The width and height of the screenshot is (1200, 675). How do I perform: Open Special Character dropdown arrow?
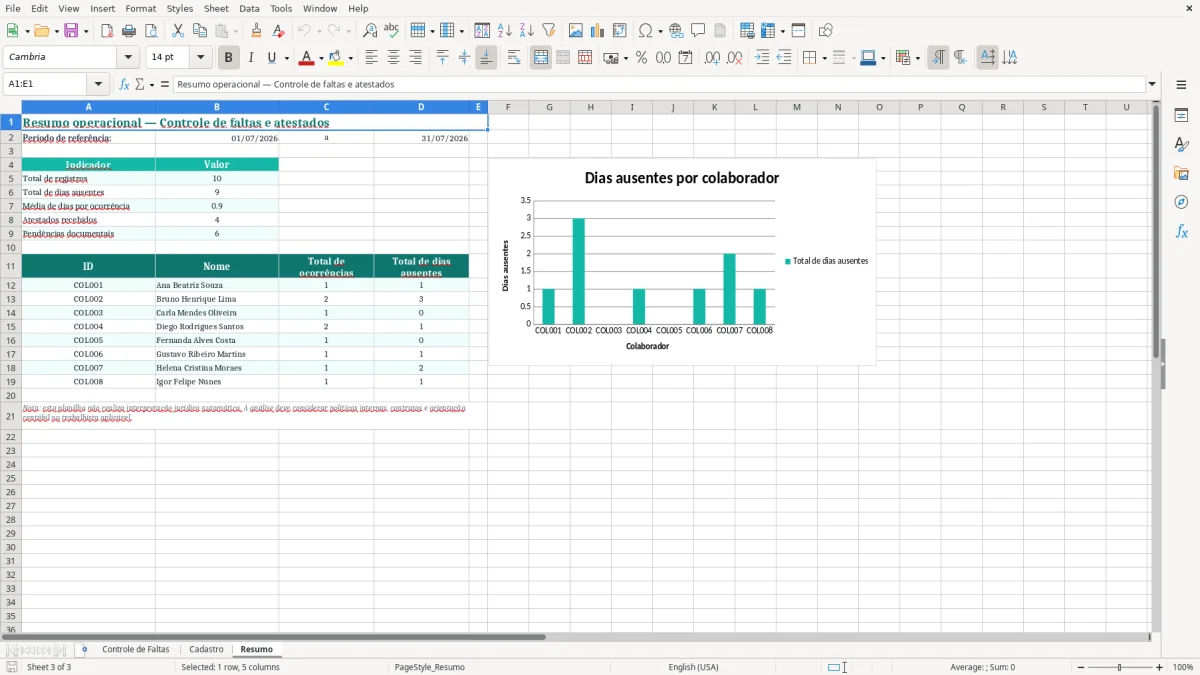(x=660, y=31)
